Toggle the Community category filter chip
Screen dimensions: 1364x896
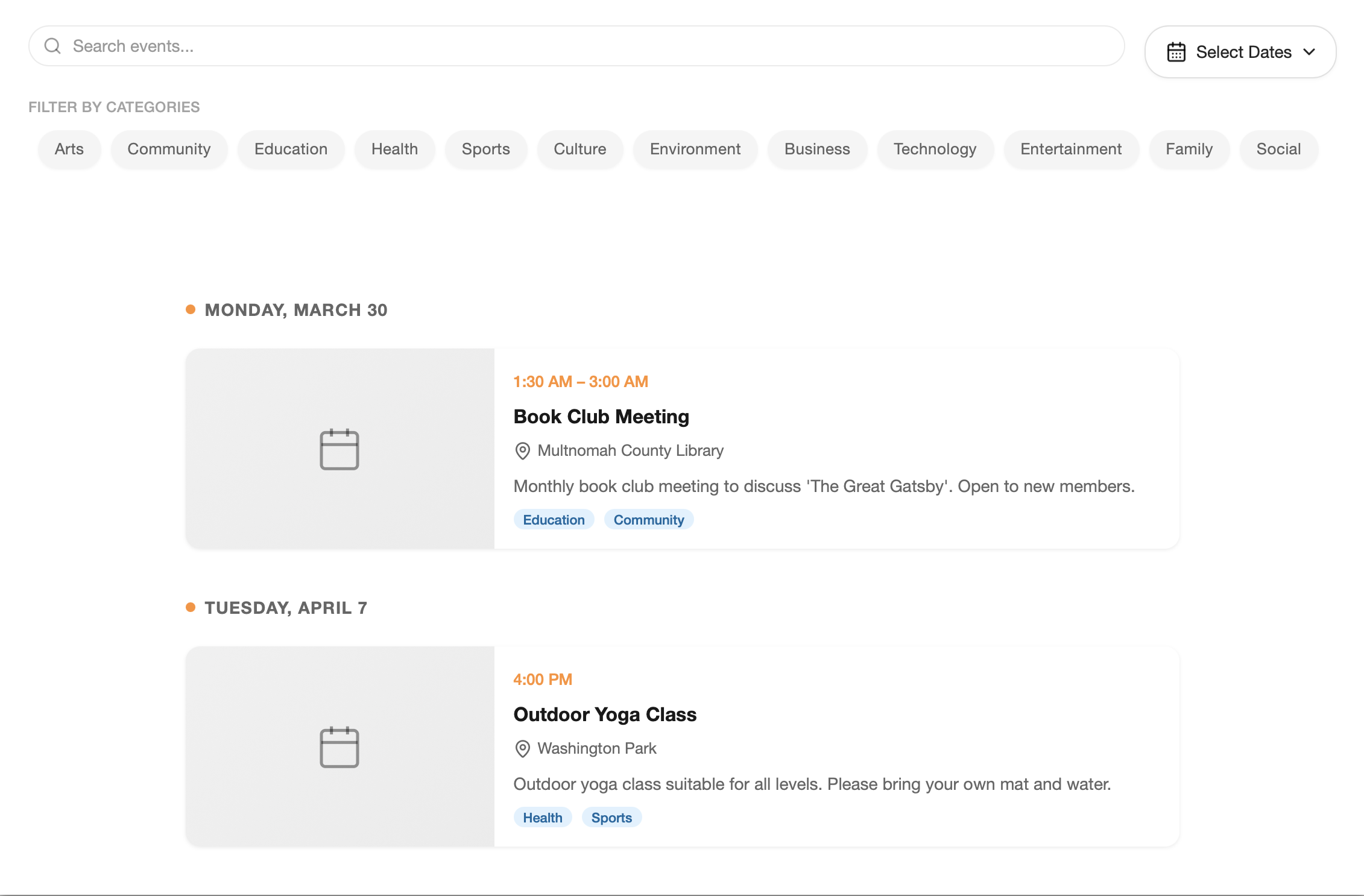pyautogui.click(x=169, y=149)
